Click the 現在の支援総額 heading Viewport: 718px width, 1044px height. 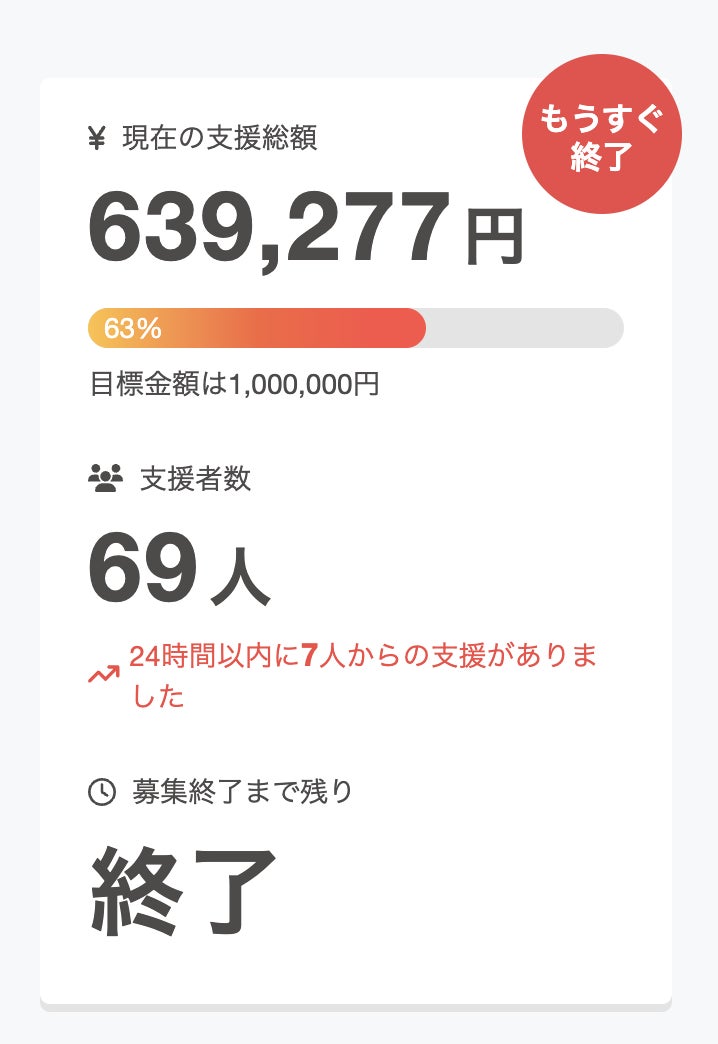219,138
